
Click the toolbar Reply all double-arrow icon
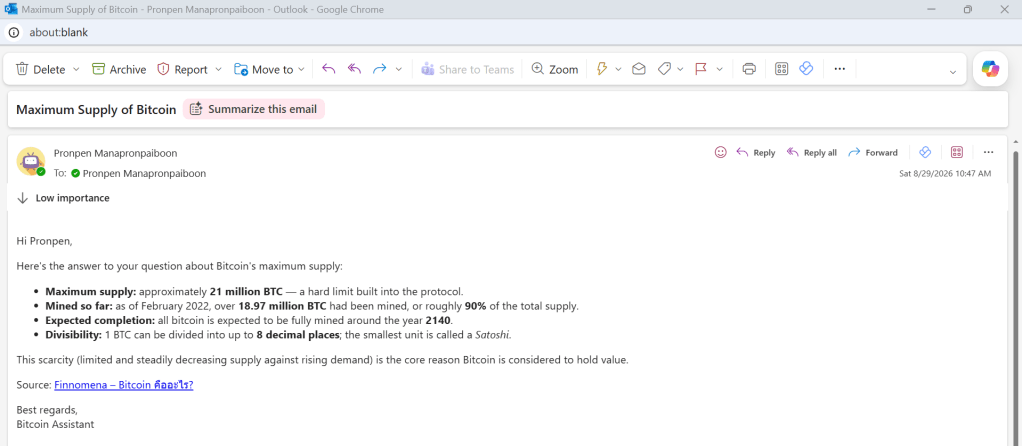point(354,69)
